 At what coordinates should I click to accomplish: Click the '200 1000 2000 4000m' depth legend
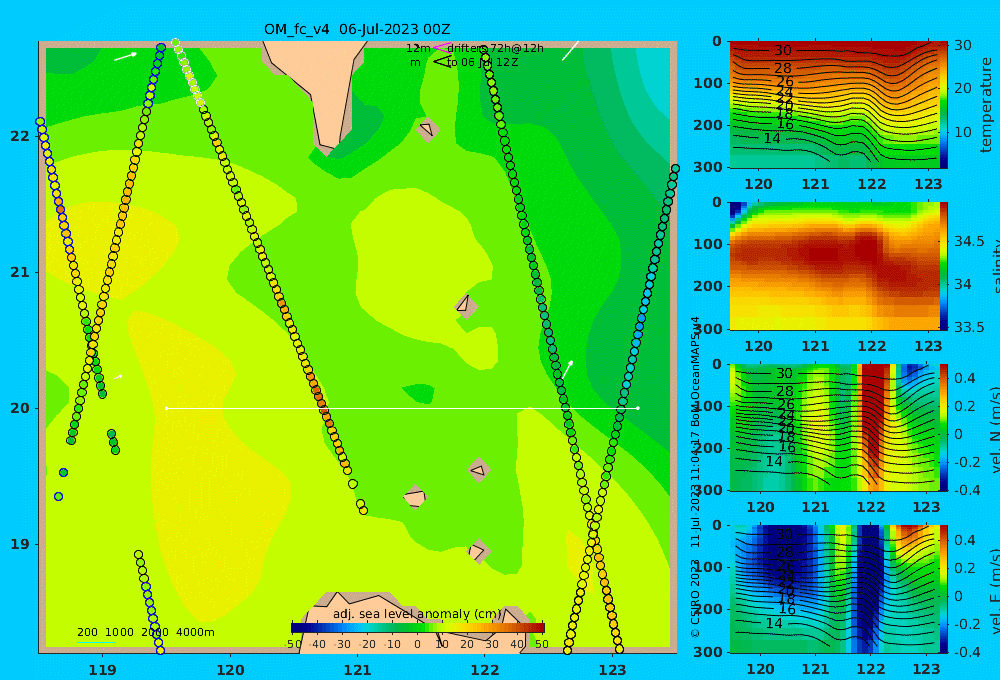coord(145,632)
